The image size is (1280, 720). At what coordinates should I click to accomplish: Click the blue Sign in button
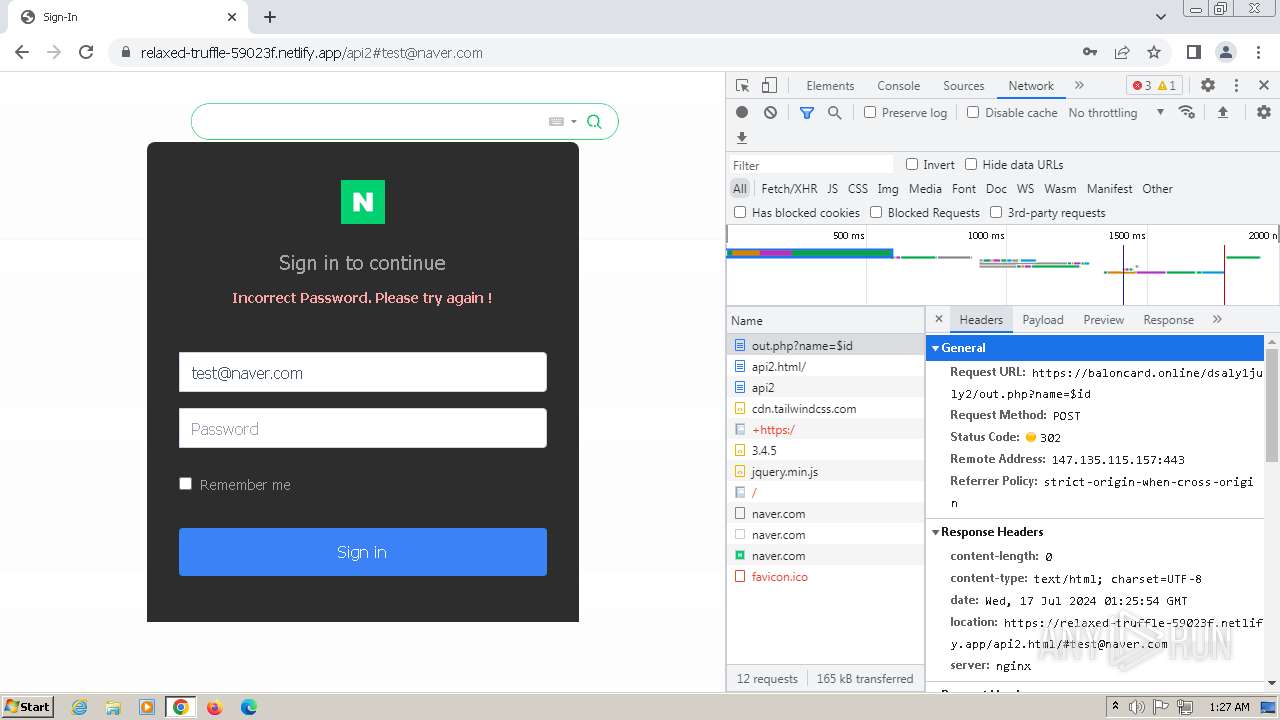click(x=363, y=552)
